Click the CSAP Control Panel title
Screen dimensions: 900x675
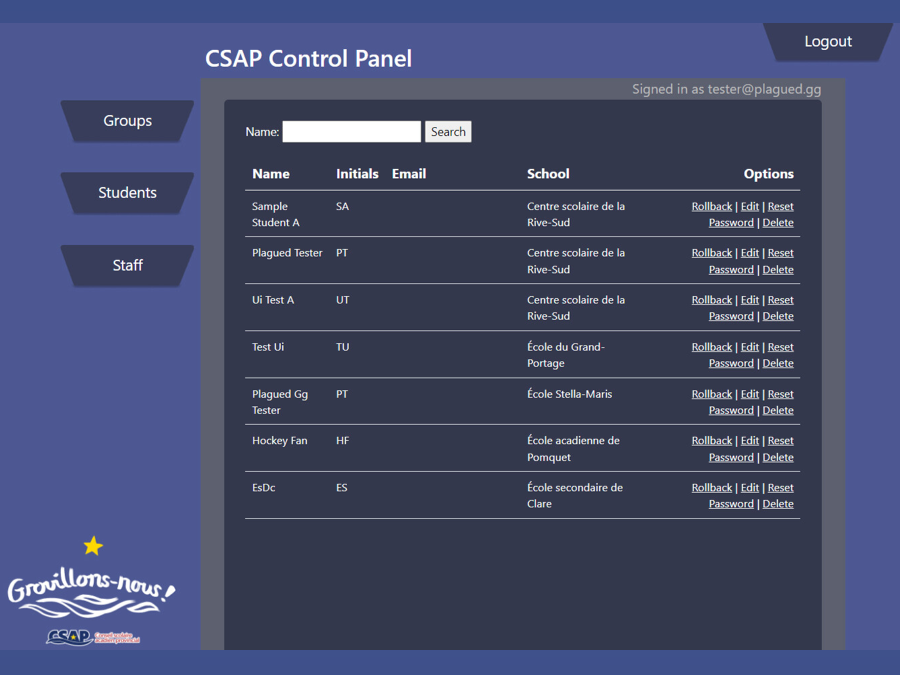[x=308, y=59]
